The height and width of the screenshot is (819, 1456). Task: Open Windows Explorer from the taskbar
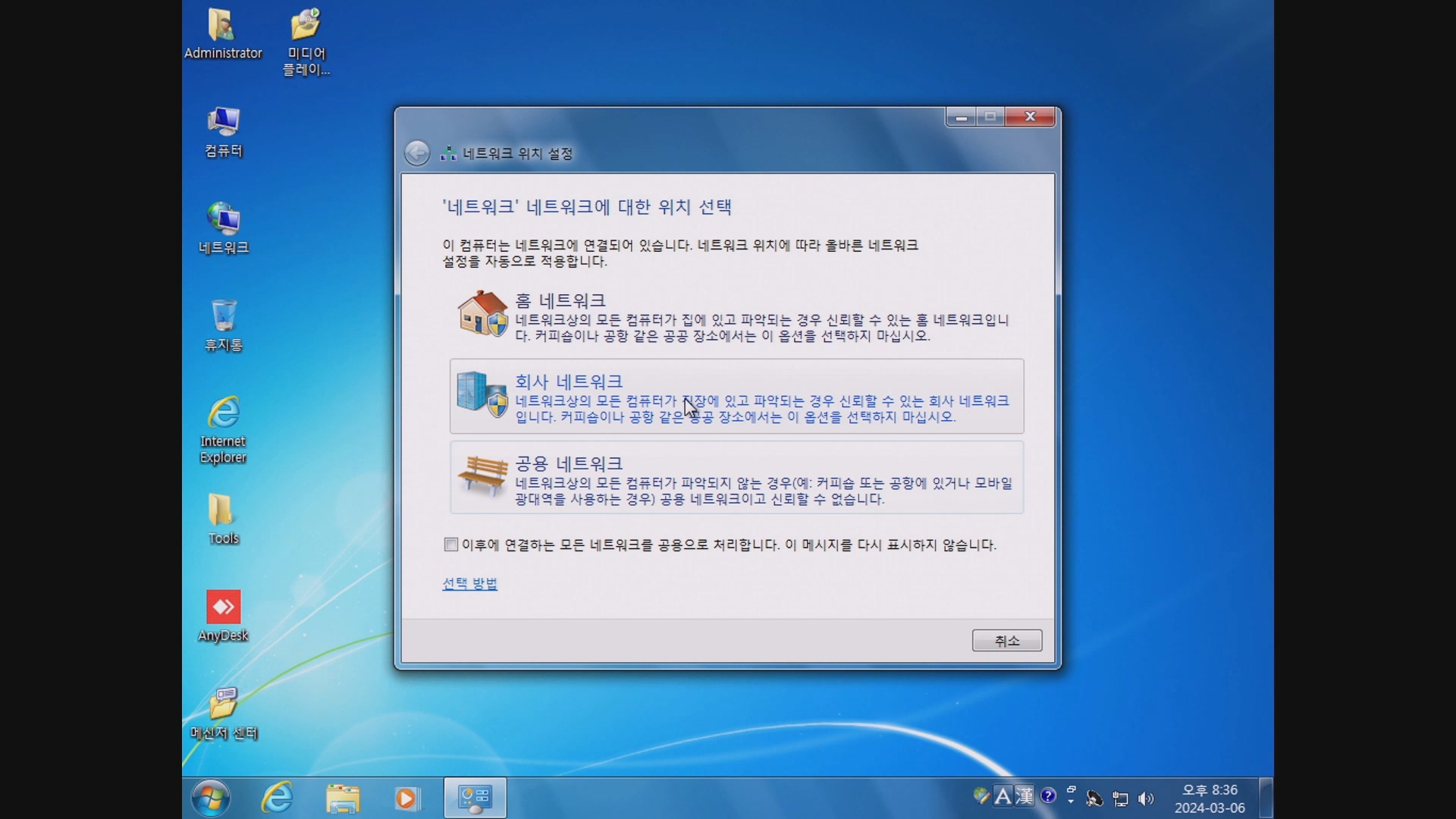[343, 798]
